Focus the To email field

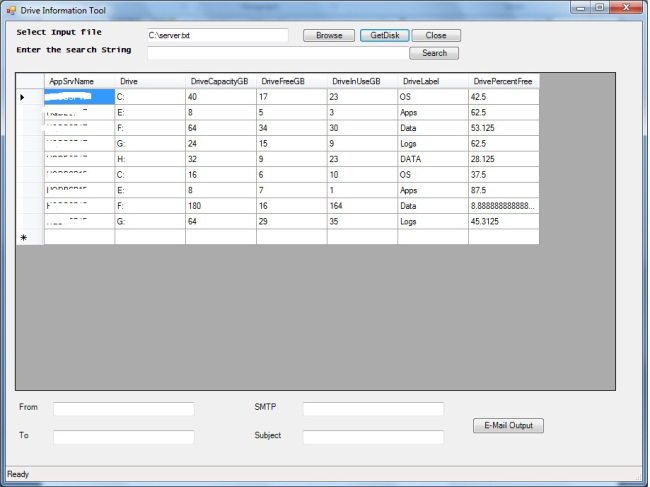124,437
